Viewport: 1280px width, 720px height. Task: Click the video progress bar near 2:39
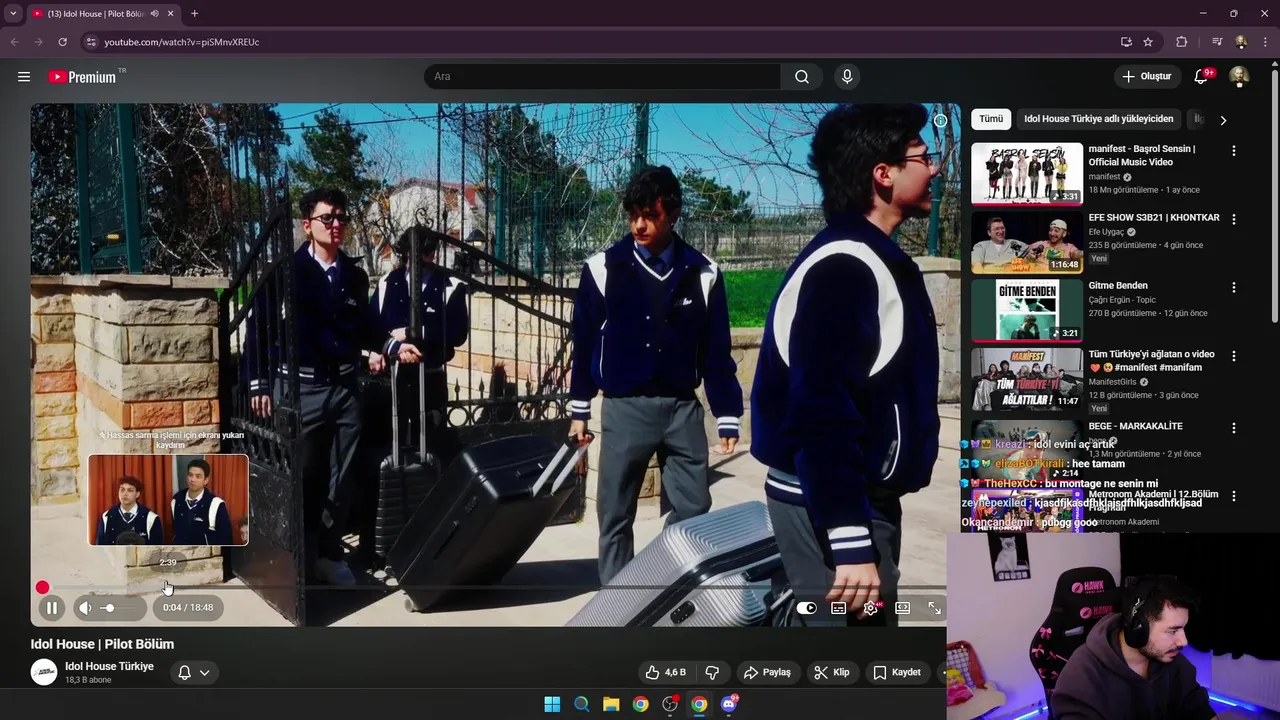pyautogui.click(x=168, y=587)
